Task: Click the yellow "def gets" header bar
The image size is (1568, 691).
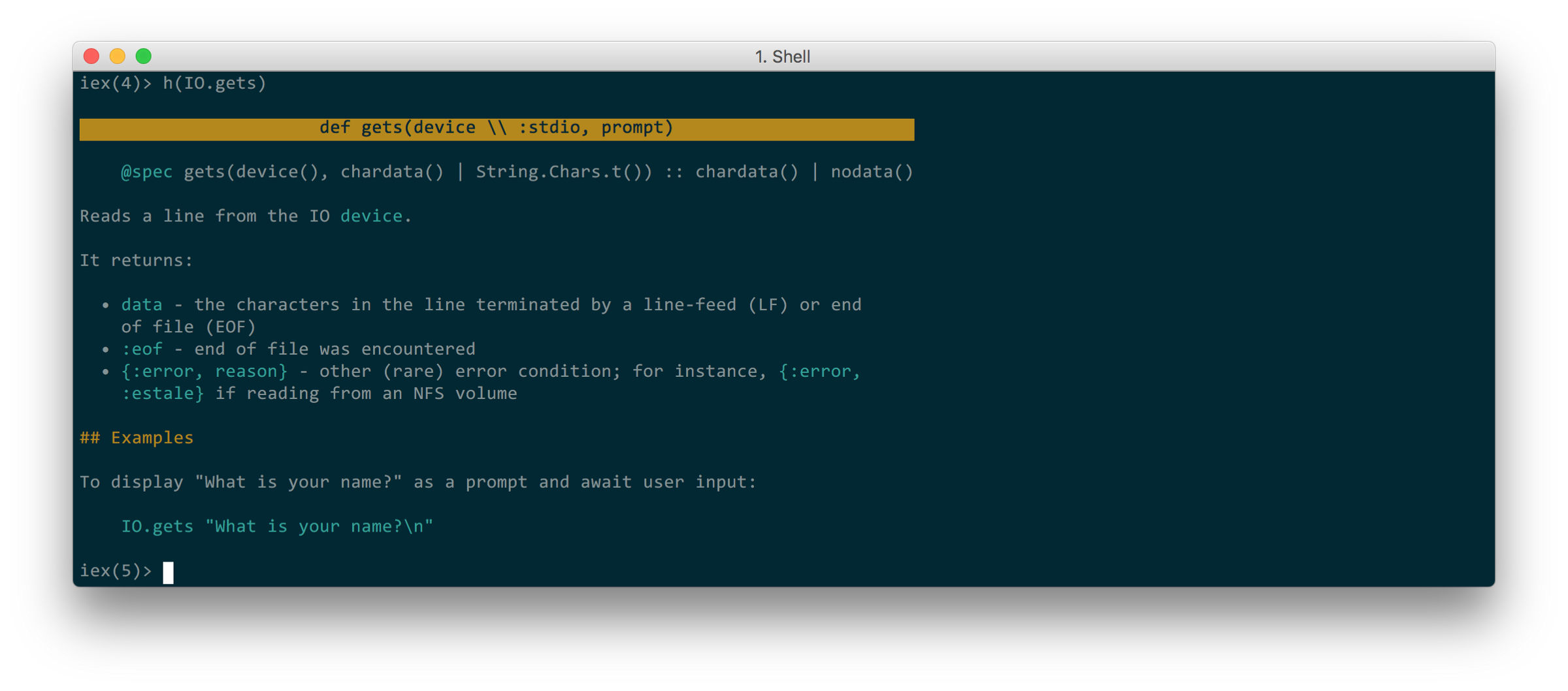Action: (x=496, y=129)
